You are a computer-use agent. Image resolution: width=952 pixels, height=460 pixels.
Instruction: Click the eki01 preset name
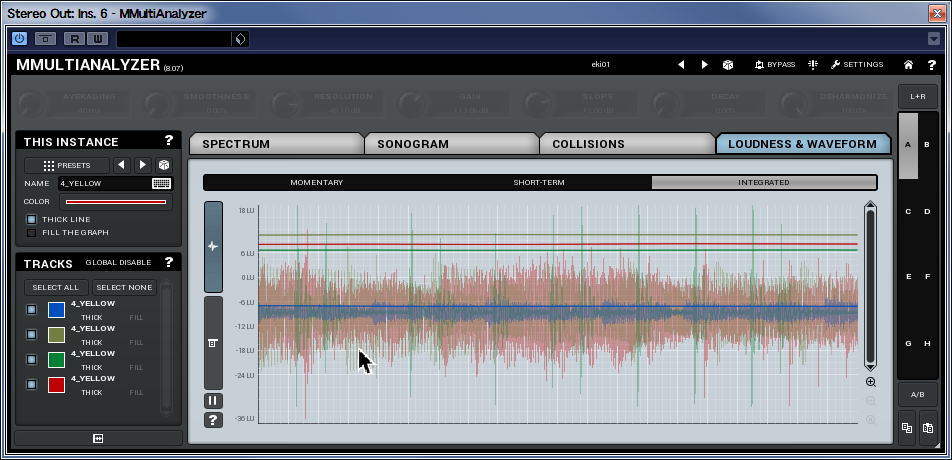coord(600,64)
